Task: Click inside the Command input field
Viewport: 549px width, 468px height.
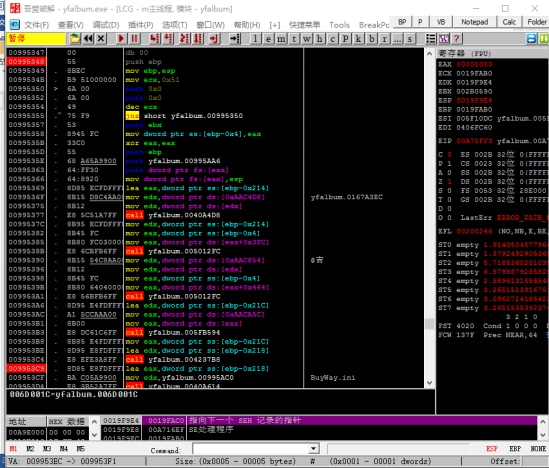Action: click(x=251, y=448)
